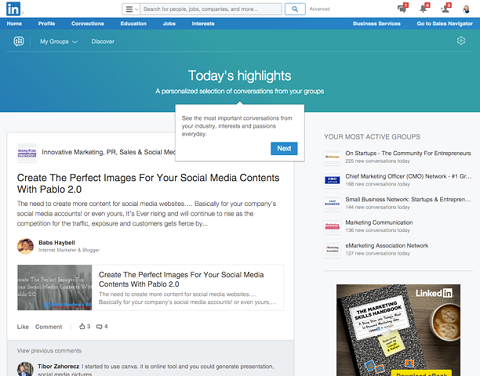Click '225 new conversations today' text

(x=377, y=161)
